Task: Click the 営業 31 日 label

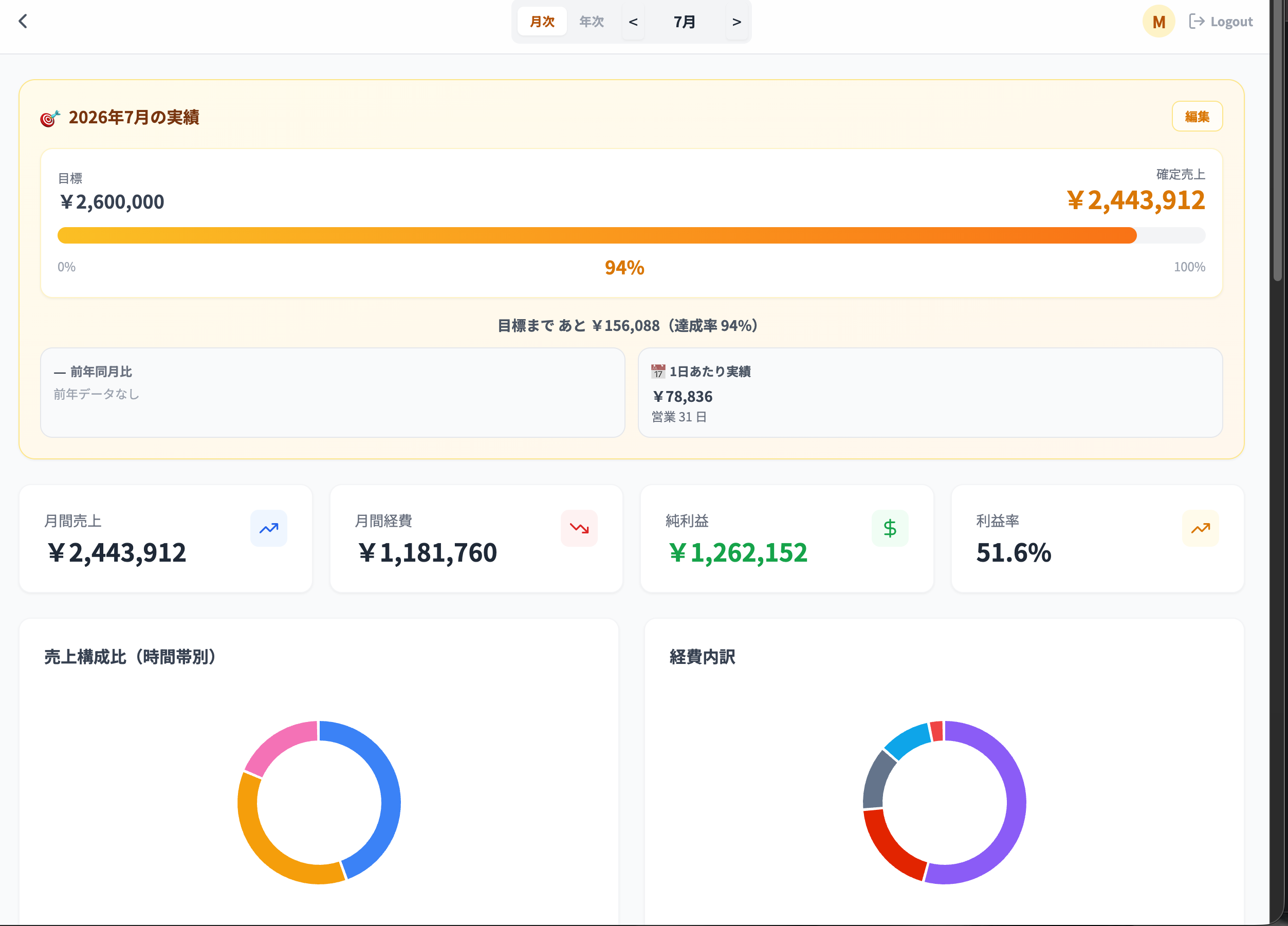Action: pos(679,417)
